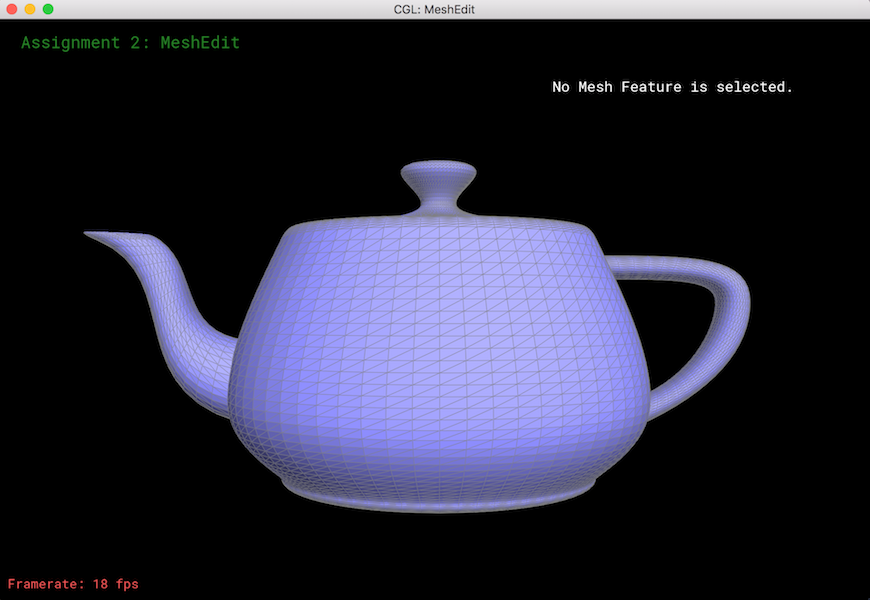The width and height of the screenshot is (870, 600).
Task: Click the 'Assignment 2: MeshEdit' heading text
Action: click(130, 43)
